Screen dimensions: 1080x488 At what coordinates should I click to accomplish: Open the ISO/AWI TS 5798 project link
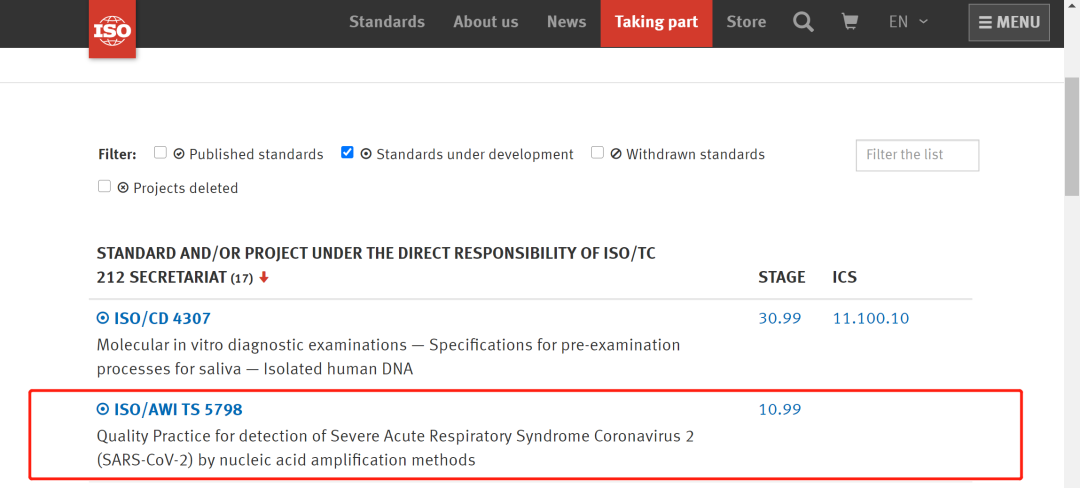[178, 409]
